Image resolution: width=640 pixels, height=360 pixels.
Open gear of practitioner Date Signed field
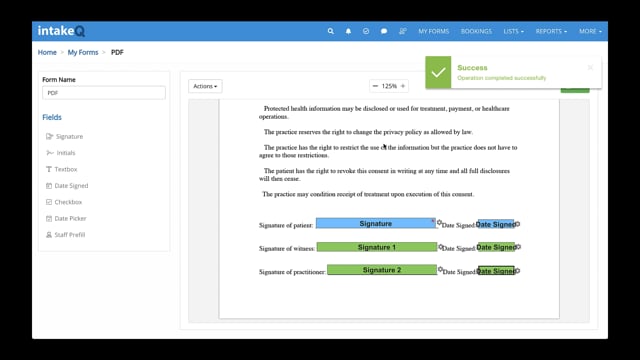[x=518, y=271]
